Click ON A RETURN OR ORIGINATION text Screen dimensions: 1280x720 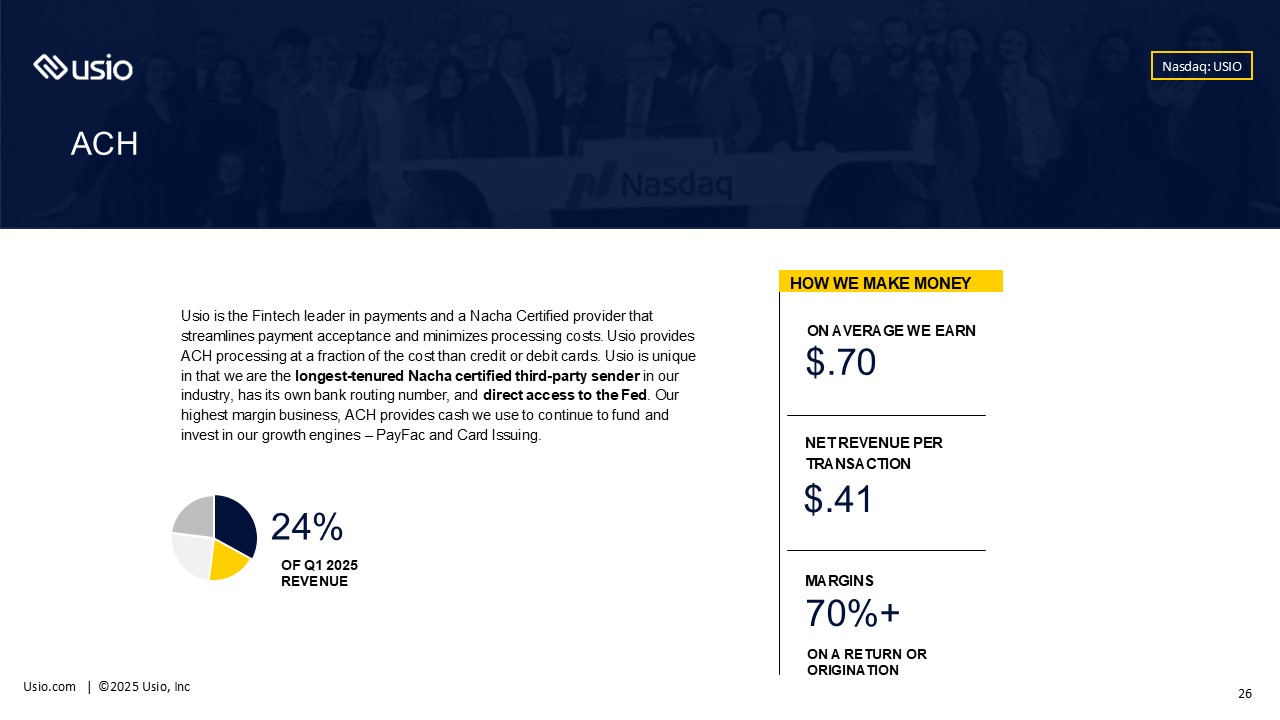coord(867,662)
